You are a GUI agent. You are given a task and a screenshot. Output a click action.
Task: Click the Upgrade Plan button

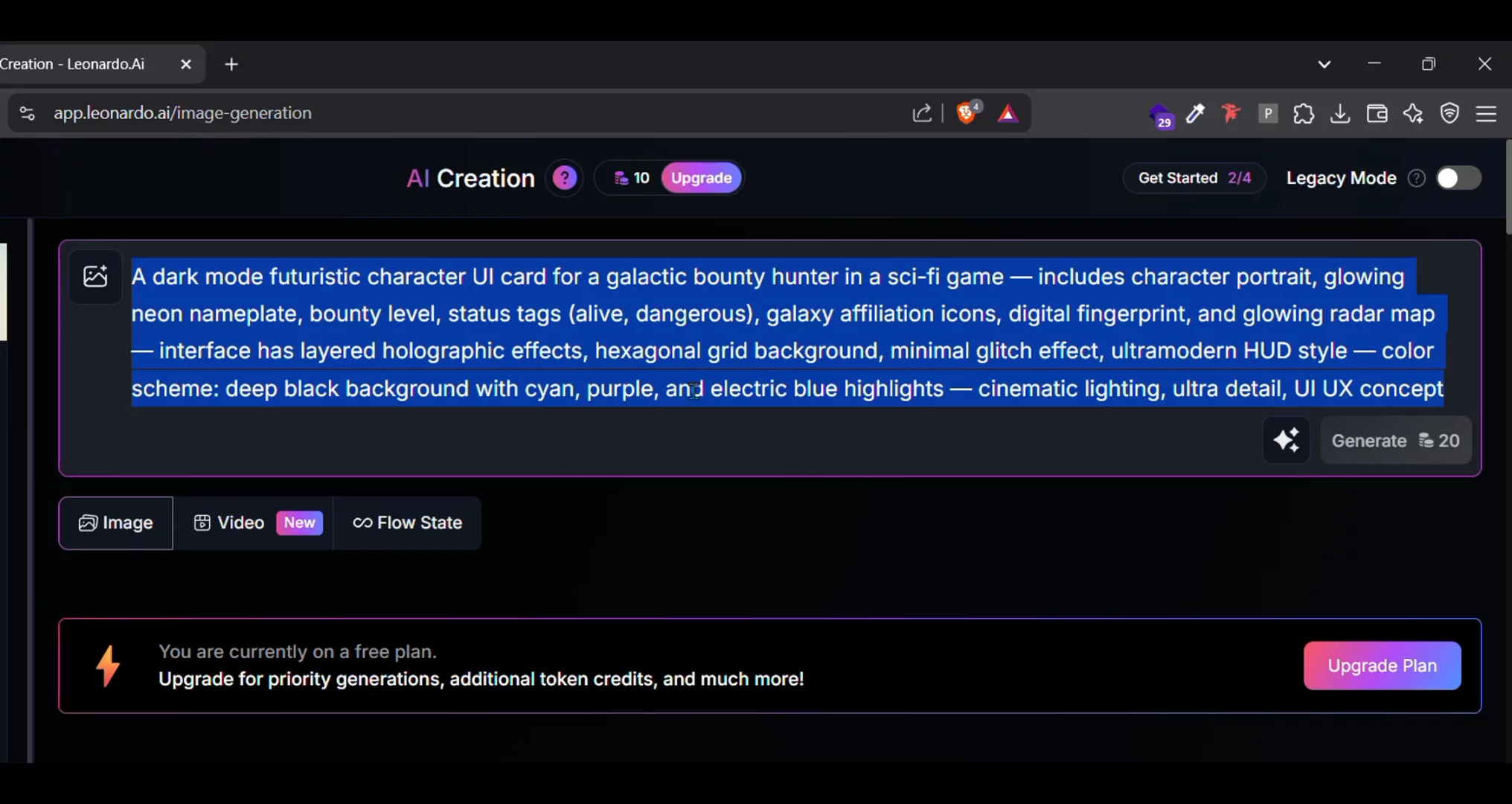click(1382, 666)
